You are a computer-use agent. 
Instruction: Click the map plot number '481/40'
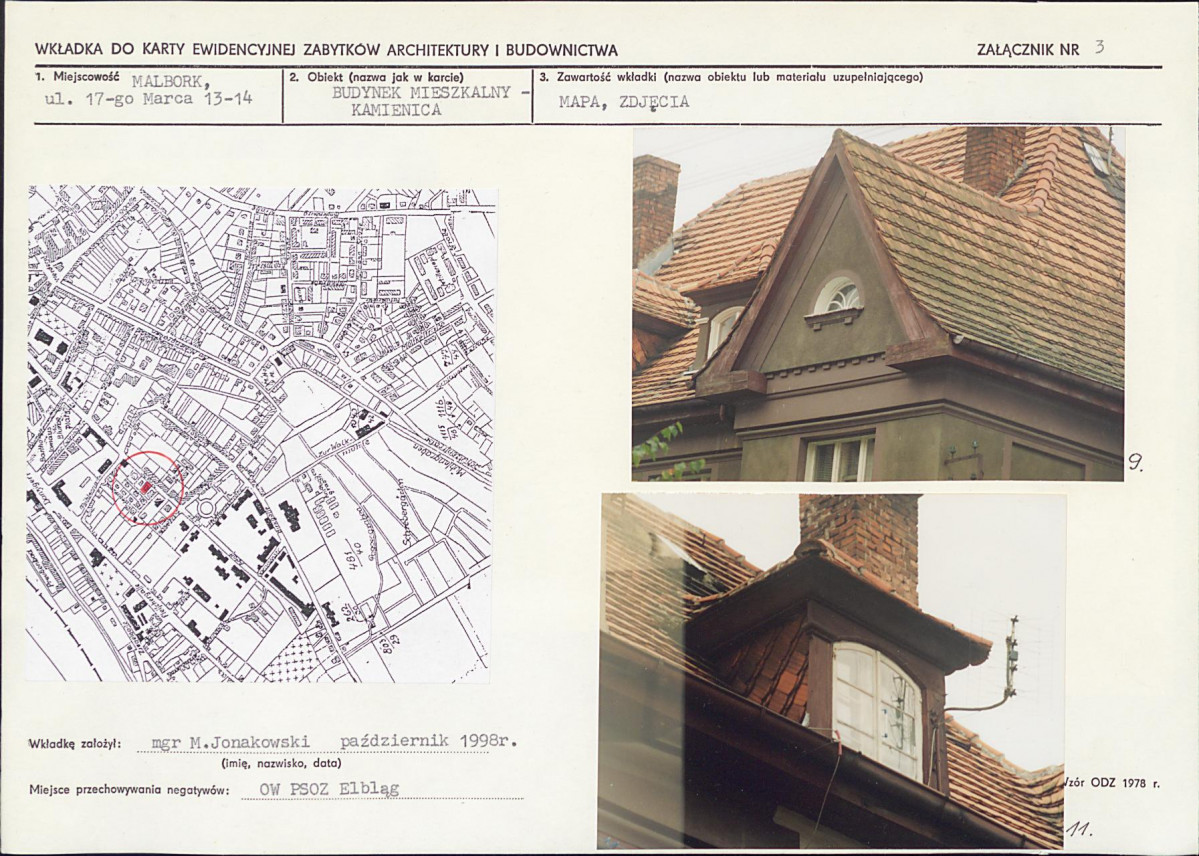tap(353, 555)
